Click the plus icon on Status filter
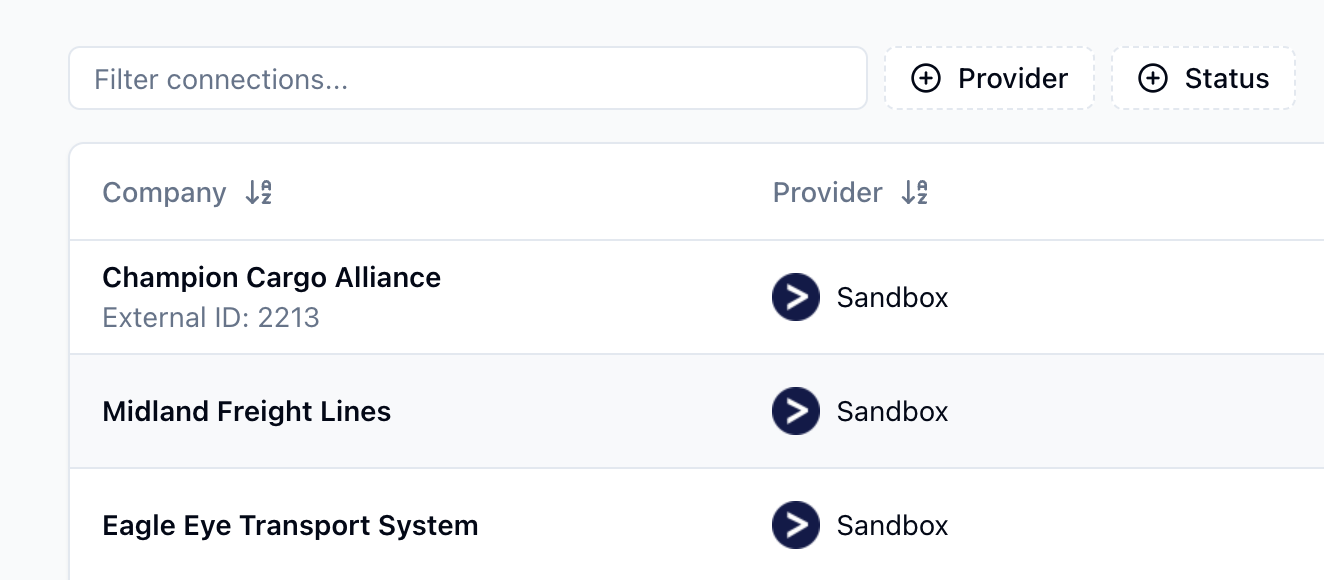This screenshot has height=580, width=1324. pyautogui.click(x=1153, y=78)
